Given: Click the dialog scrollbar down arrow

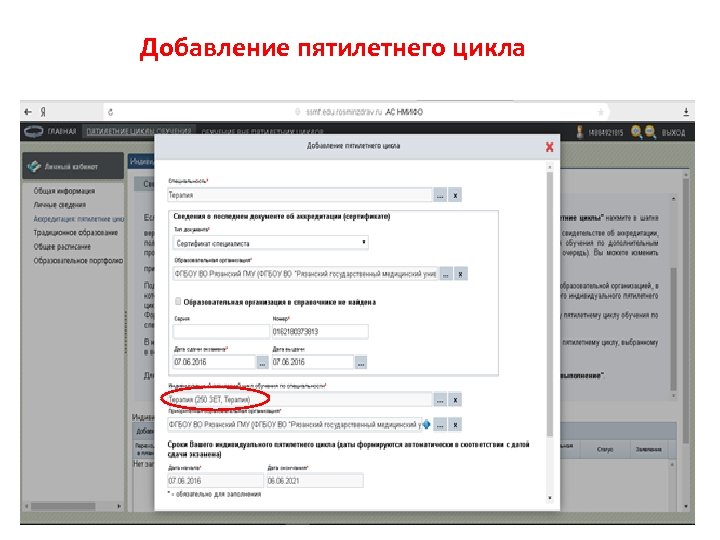Looking at the screenshot, I should pos(550,498).
